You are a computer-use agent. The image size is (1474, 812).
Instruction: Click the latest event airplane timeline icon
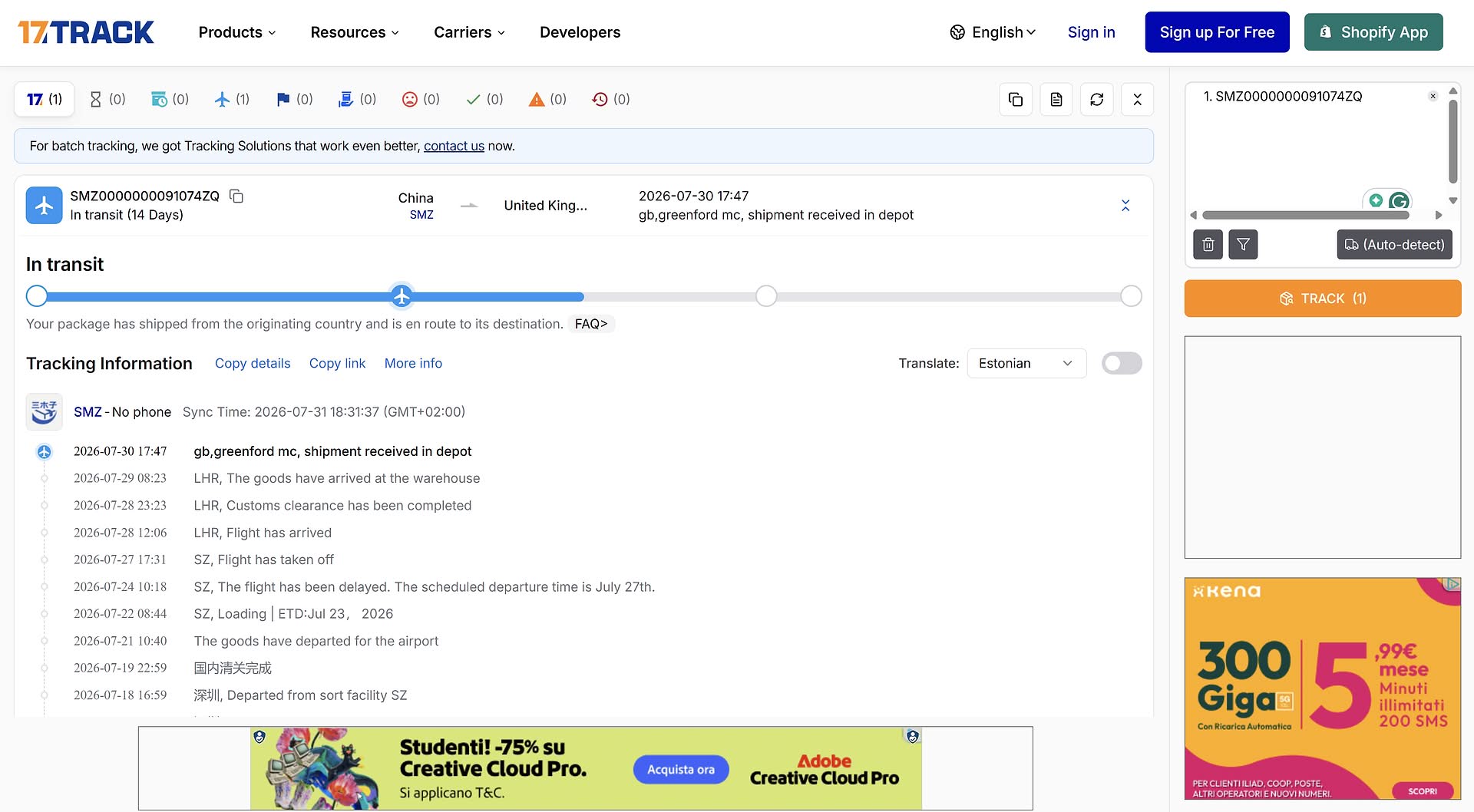tap(45, 452)
